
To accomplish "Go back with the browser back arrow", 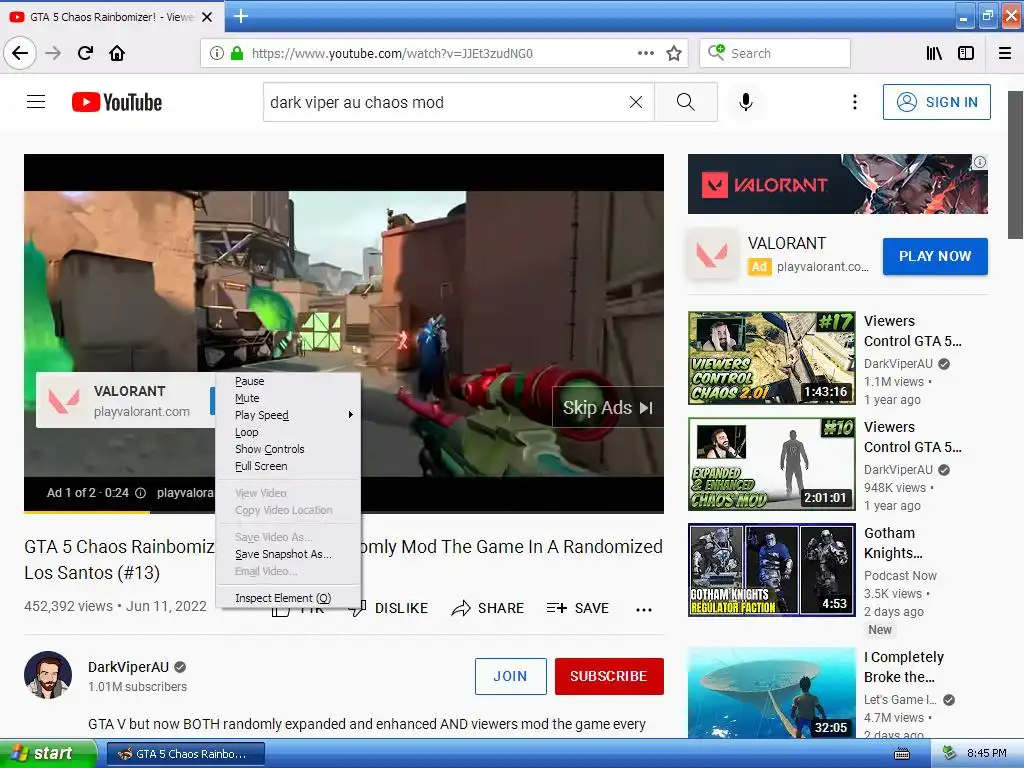I will tap(20, 53).
